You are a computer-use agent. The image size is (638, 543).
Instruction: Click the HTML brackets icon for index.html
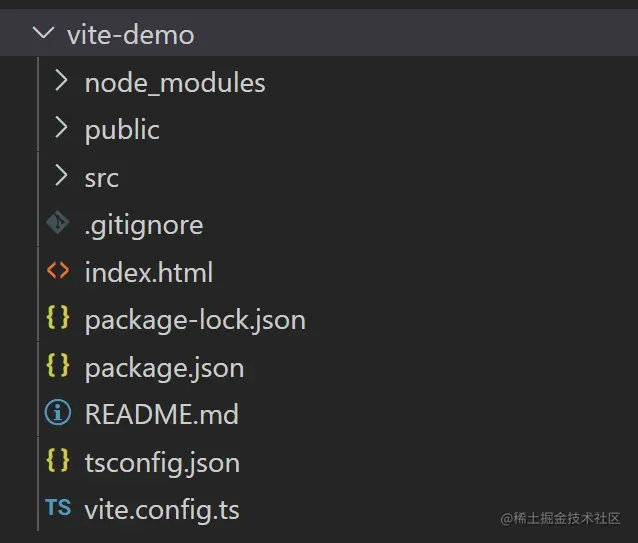(58, 271)
